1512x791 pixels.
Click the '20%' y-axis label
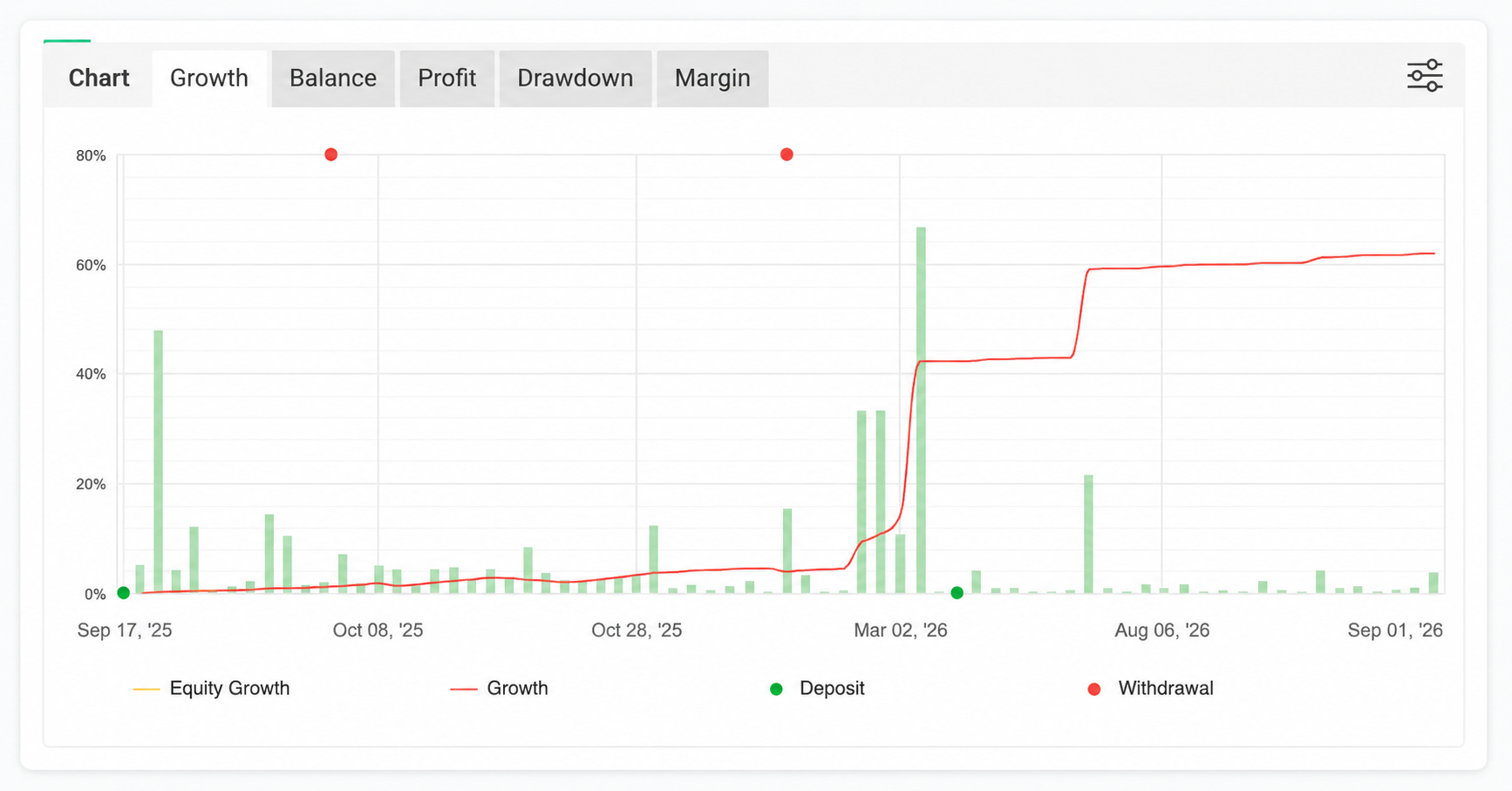[x=91, y=484]
